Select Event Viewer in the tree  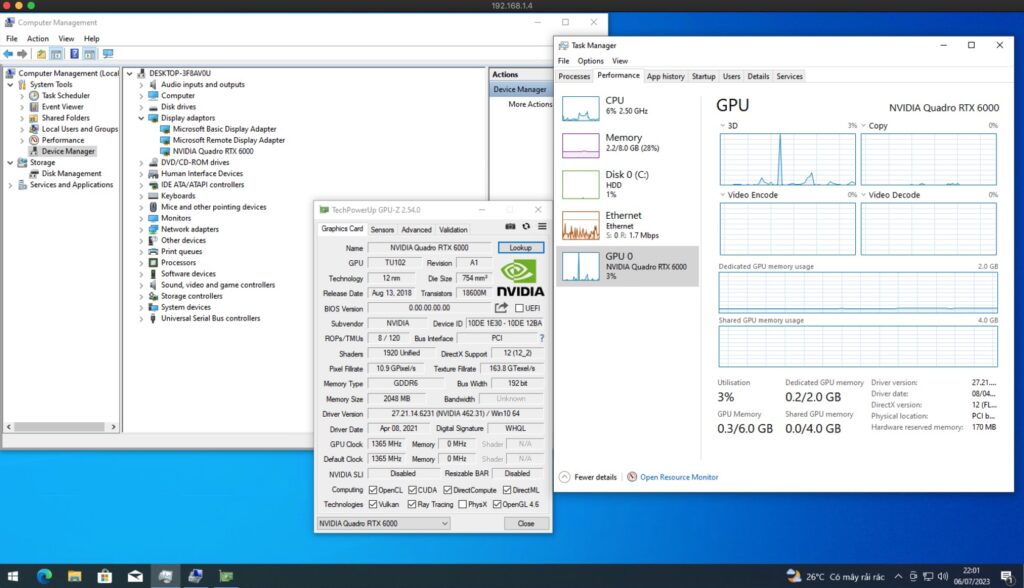(63, 106)
